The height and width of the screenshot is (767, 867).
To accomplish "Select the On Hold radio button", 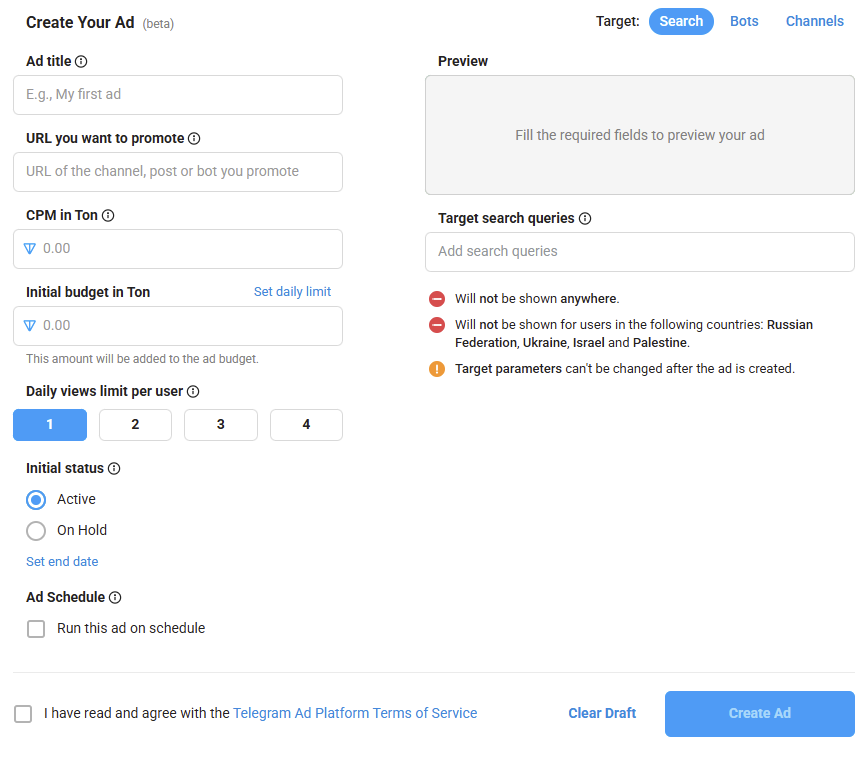I will tap(36, 531).
